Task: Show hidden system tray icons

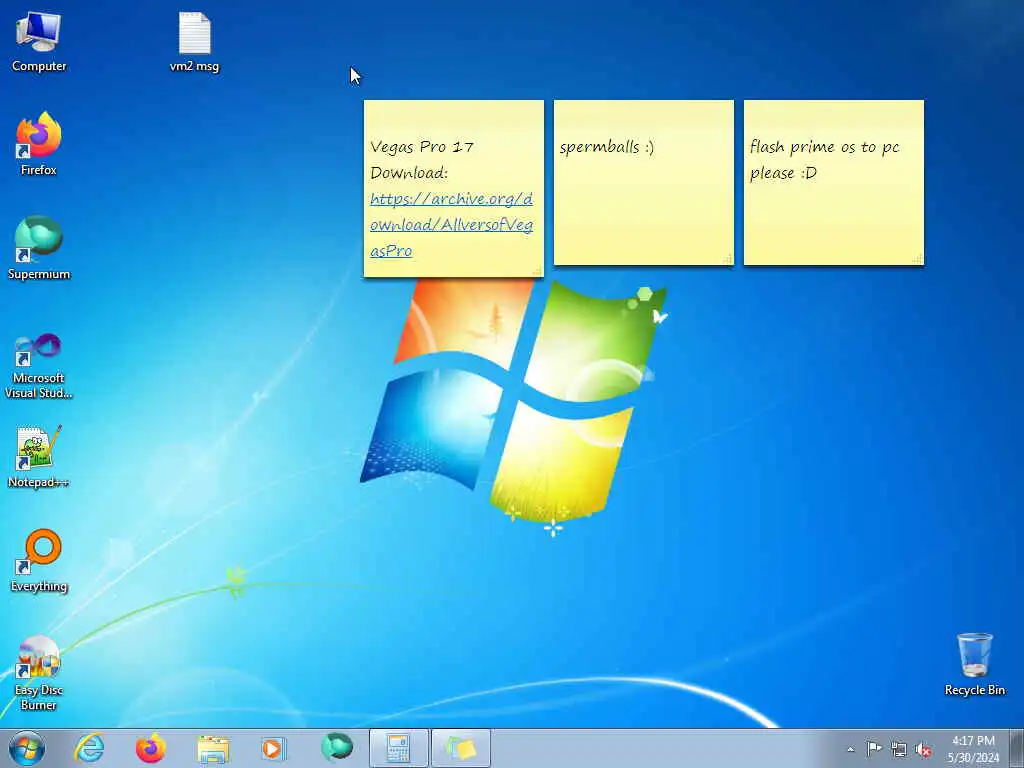Action: pos(850,749)
